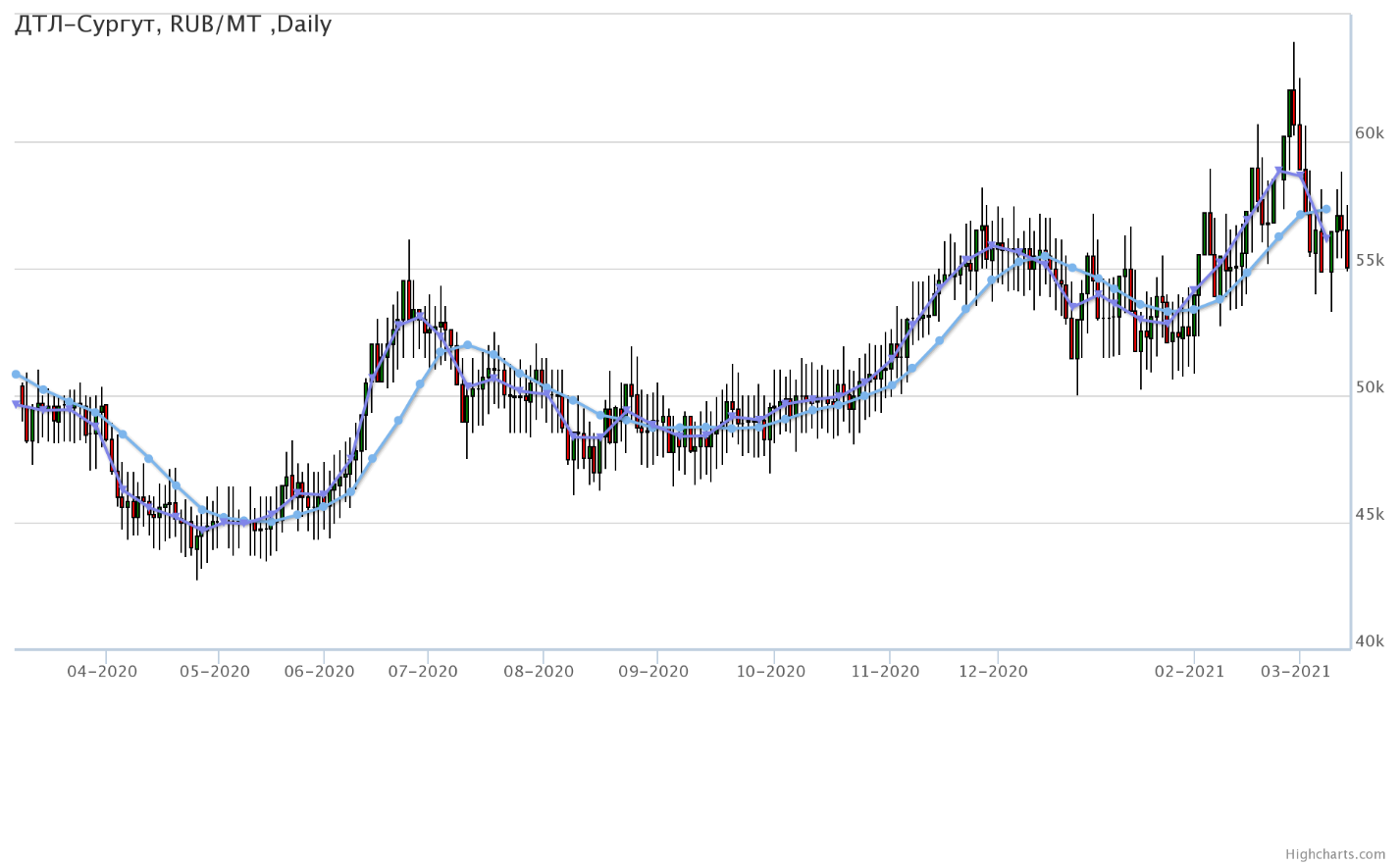This screenshot has height=866, width=1400.
Task: Click the last light-blue marker at right end
Action: [x=1326, y=209]
